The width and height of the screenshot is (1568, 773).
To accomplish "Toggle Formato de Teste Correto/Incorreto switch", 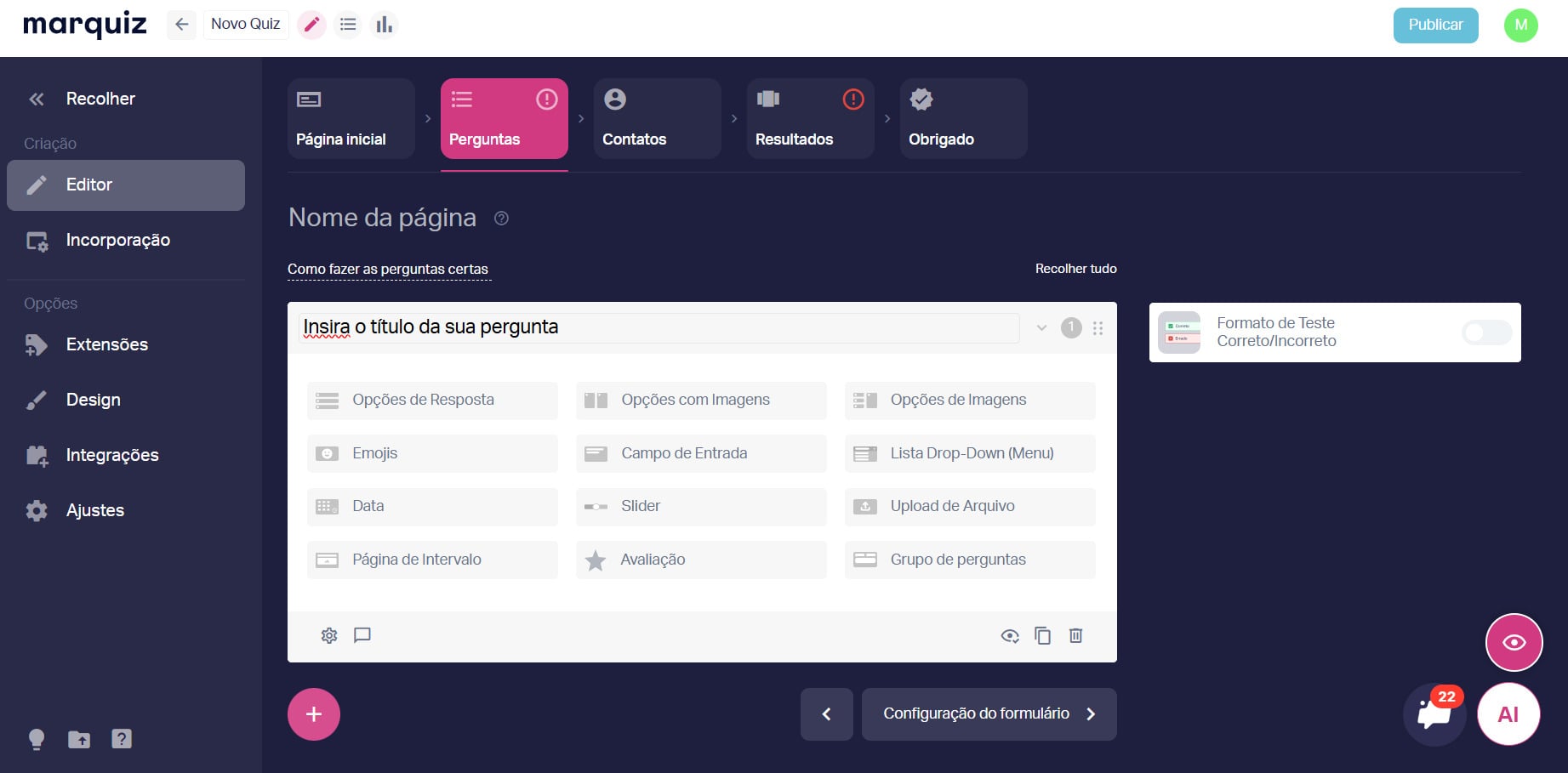I will point(1486,333).
